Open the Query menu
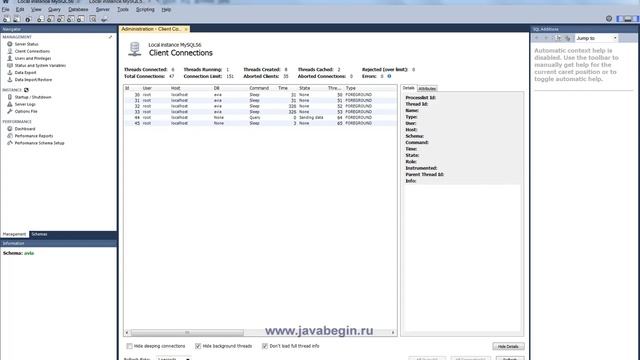640x360 pixels. (54, 9)
